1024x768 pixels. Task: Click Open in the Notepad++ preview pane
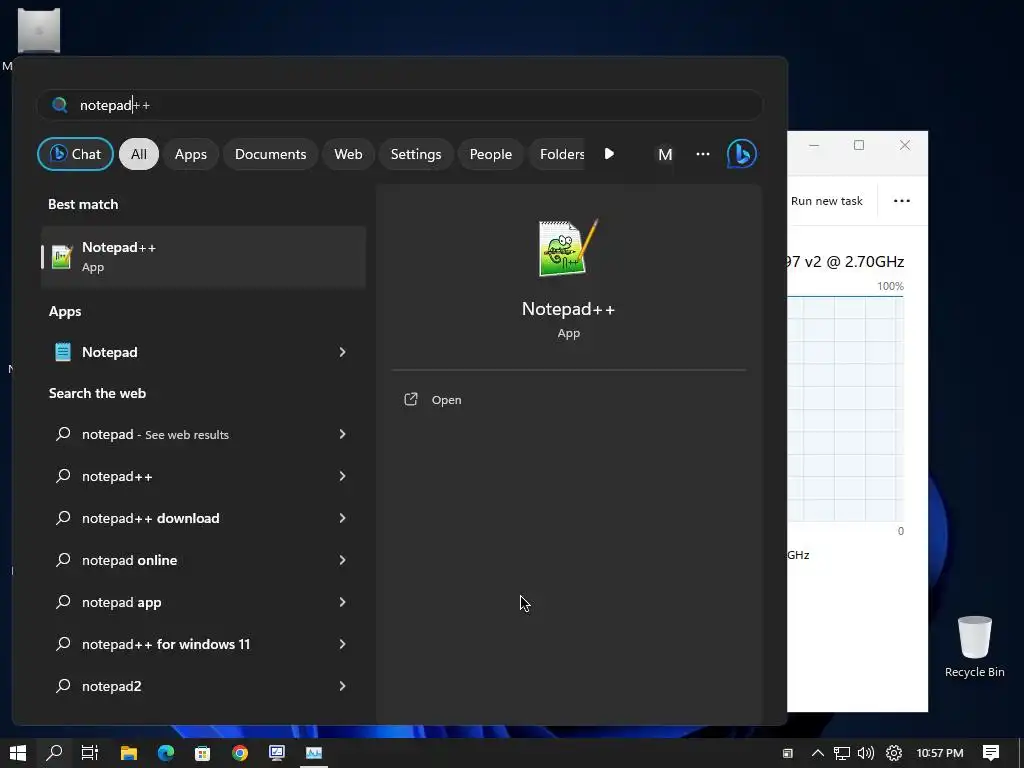coord(446,400)
